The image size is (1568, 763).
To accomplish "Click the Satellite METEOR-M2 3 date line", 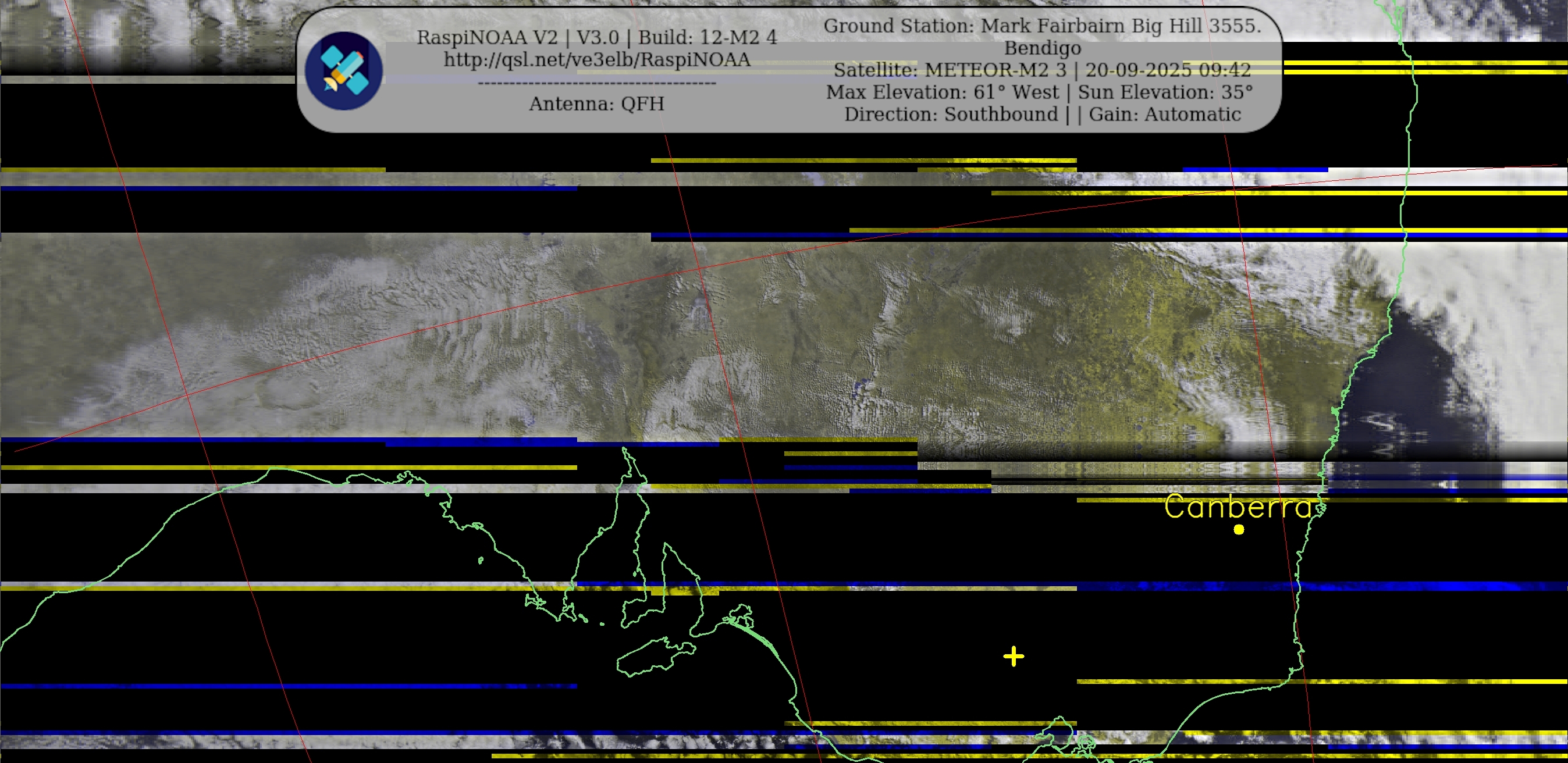I will [1042, 70].
